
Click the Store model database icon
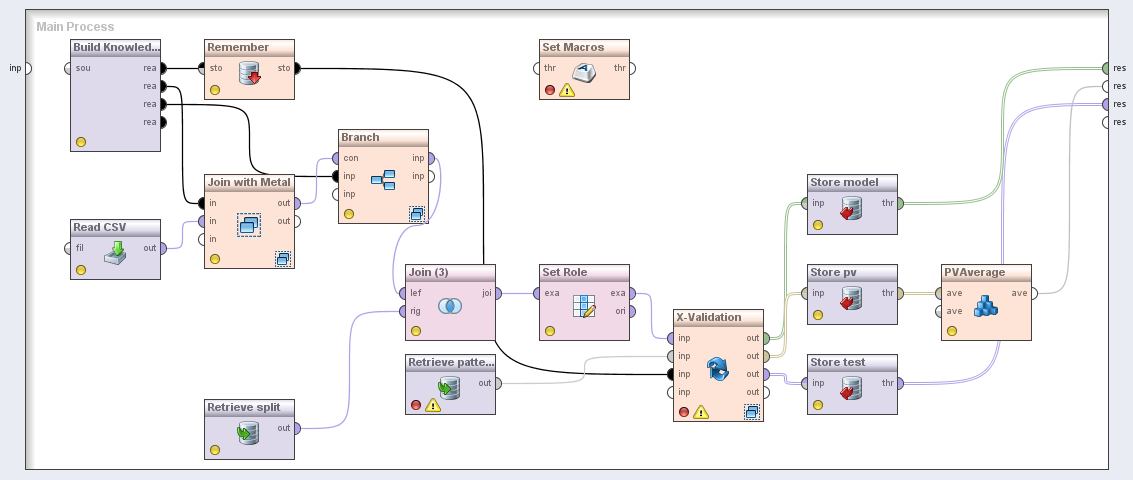point(852,208)
